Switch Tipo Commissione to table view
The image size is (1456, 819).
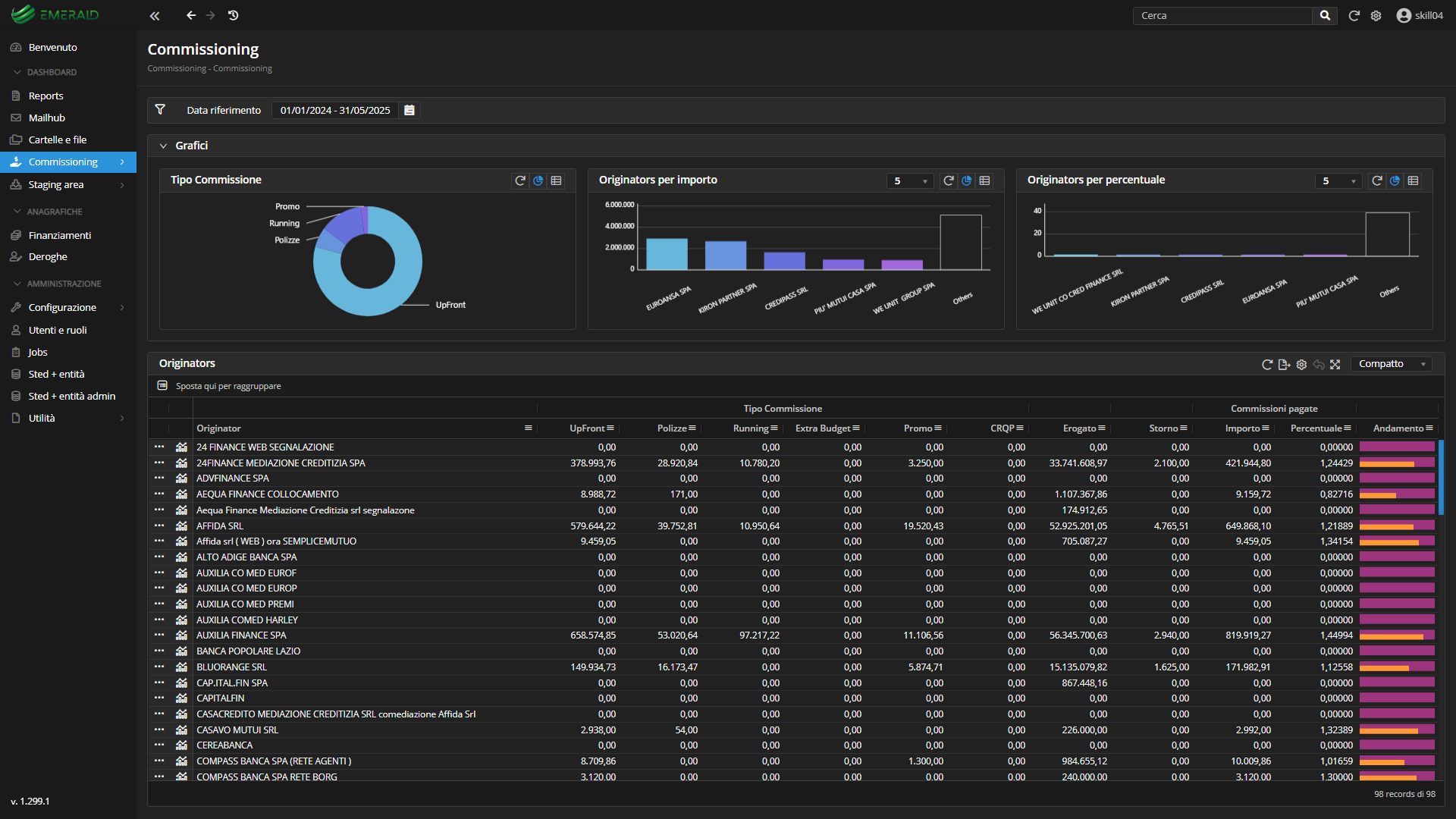pyautogui.click(x=557, y=180)
